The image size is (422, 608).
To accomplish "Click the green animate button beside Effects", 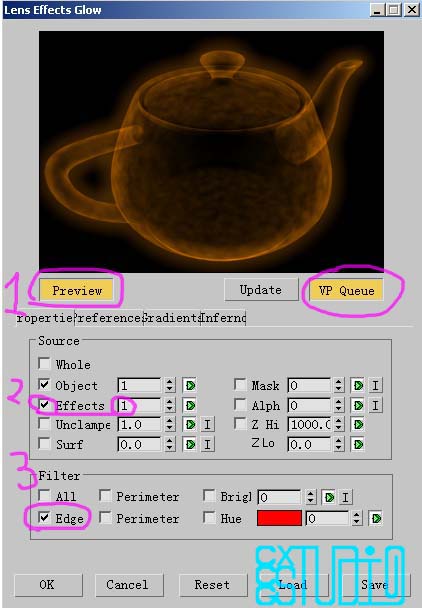I will [x=190, y=405].
